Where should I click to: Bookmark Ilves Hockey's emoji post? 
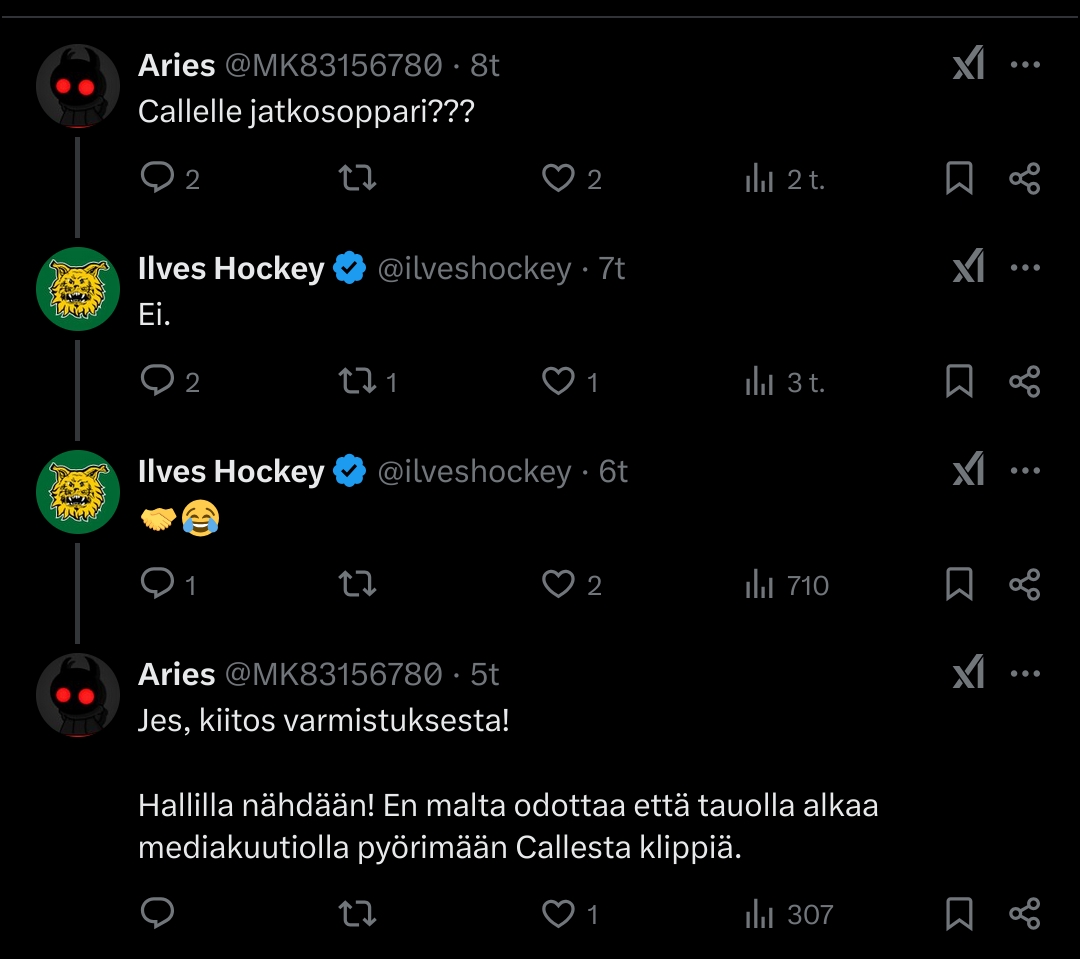point(959,585)
